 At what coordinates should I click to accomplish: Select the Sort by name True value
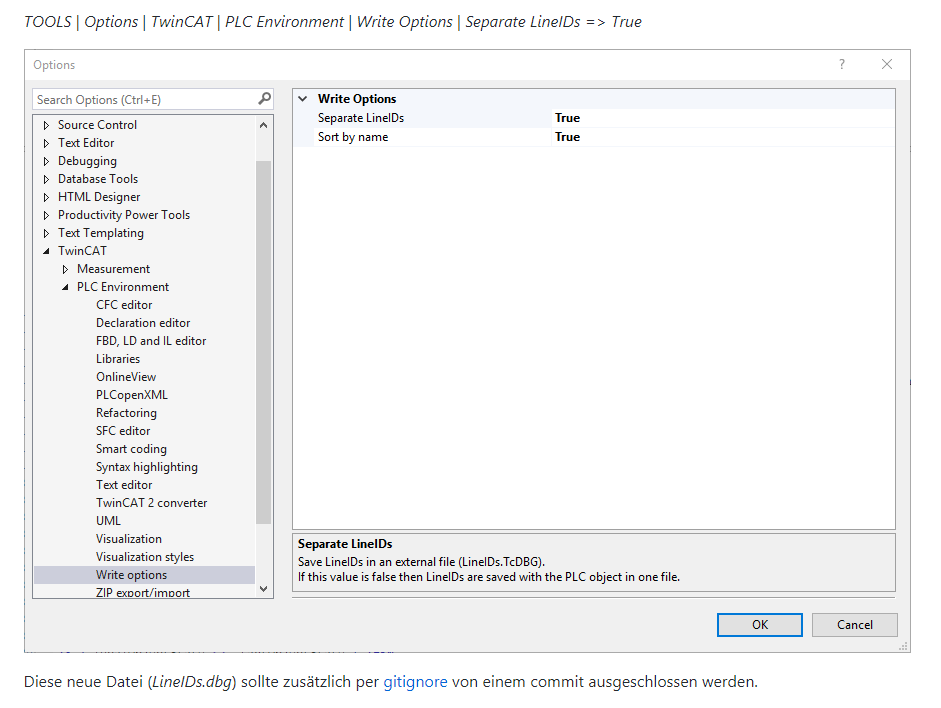pos(567,137)
